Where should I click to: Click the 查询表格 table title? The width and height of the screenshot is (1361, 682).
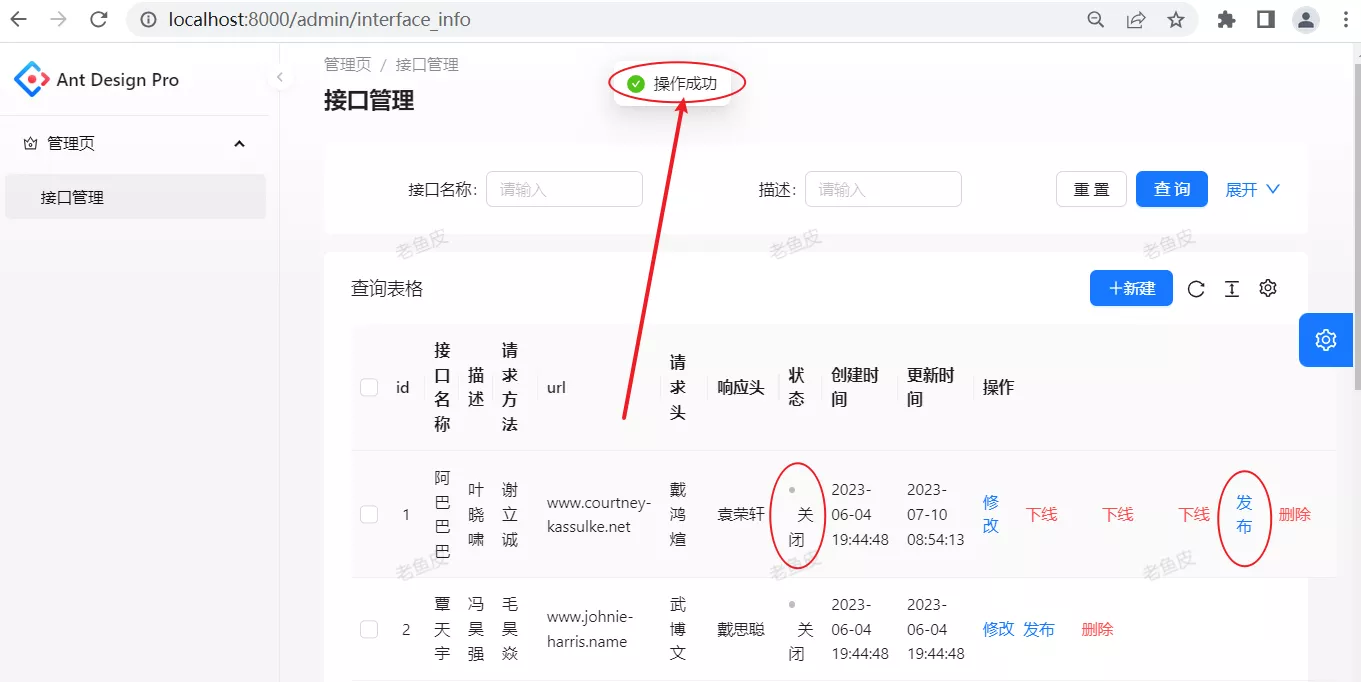point(387,289)
